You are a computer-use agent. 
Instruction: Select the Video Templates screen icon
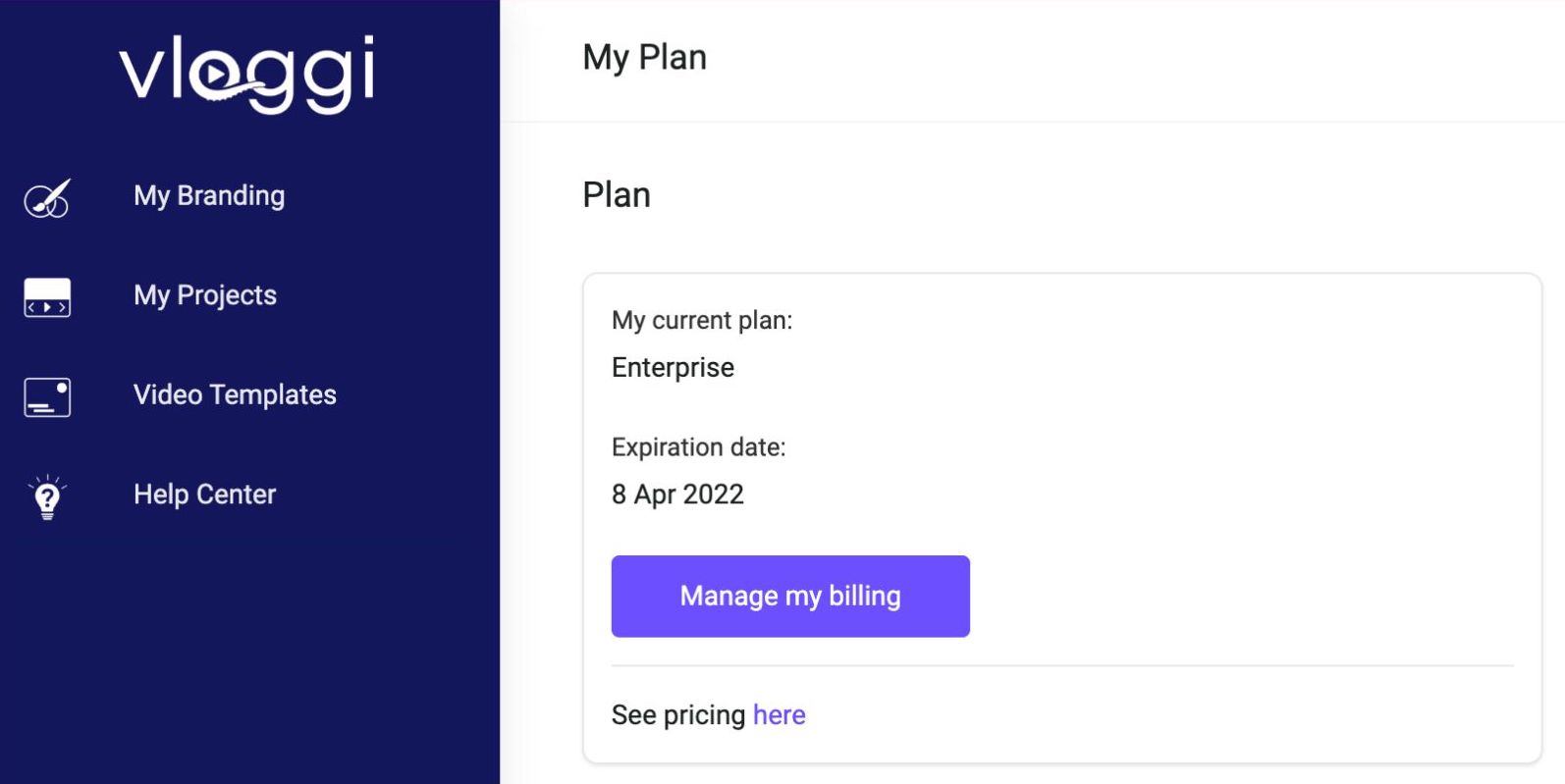click(47, 397)
